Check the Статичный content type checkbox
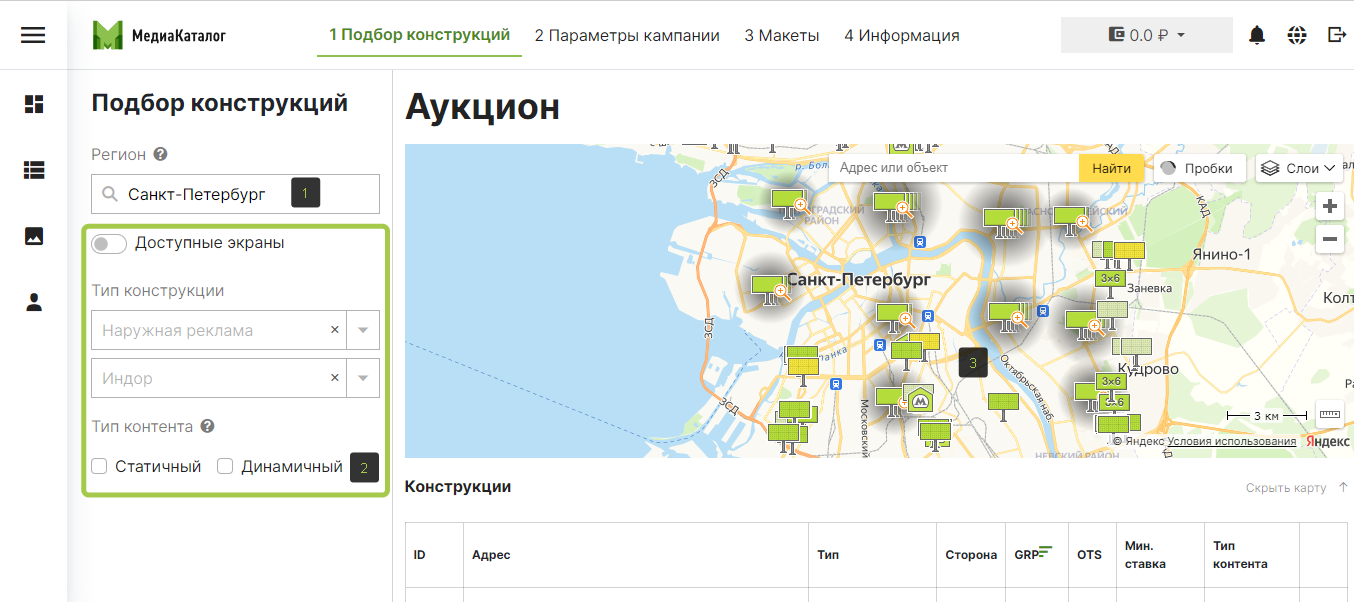Image resolution: width=1354 pixels, height=602 pixels. (98, 466)
